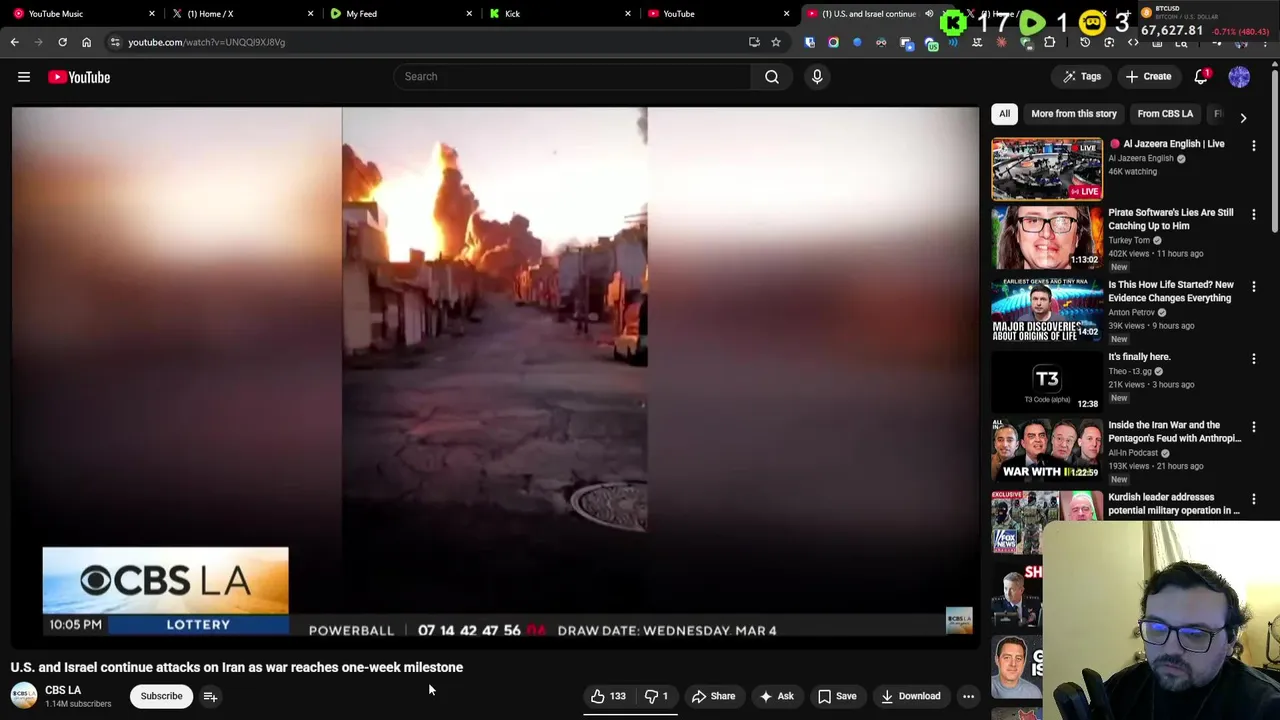
Task: Subscribe to CBS LA
Action: pyautogui.click(x=161, y=696)
